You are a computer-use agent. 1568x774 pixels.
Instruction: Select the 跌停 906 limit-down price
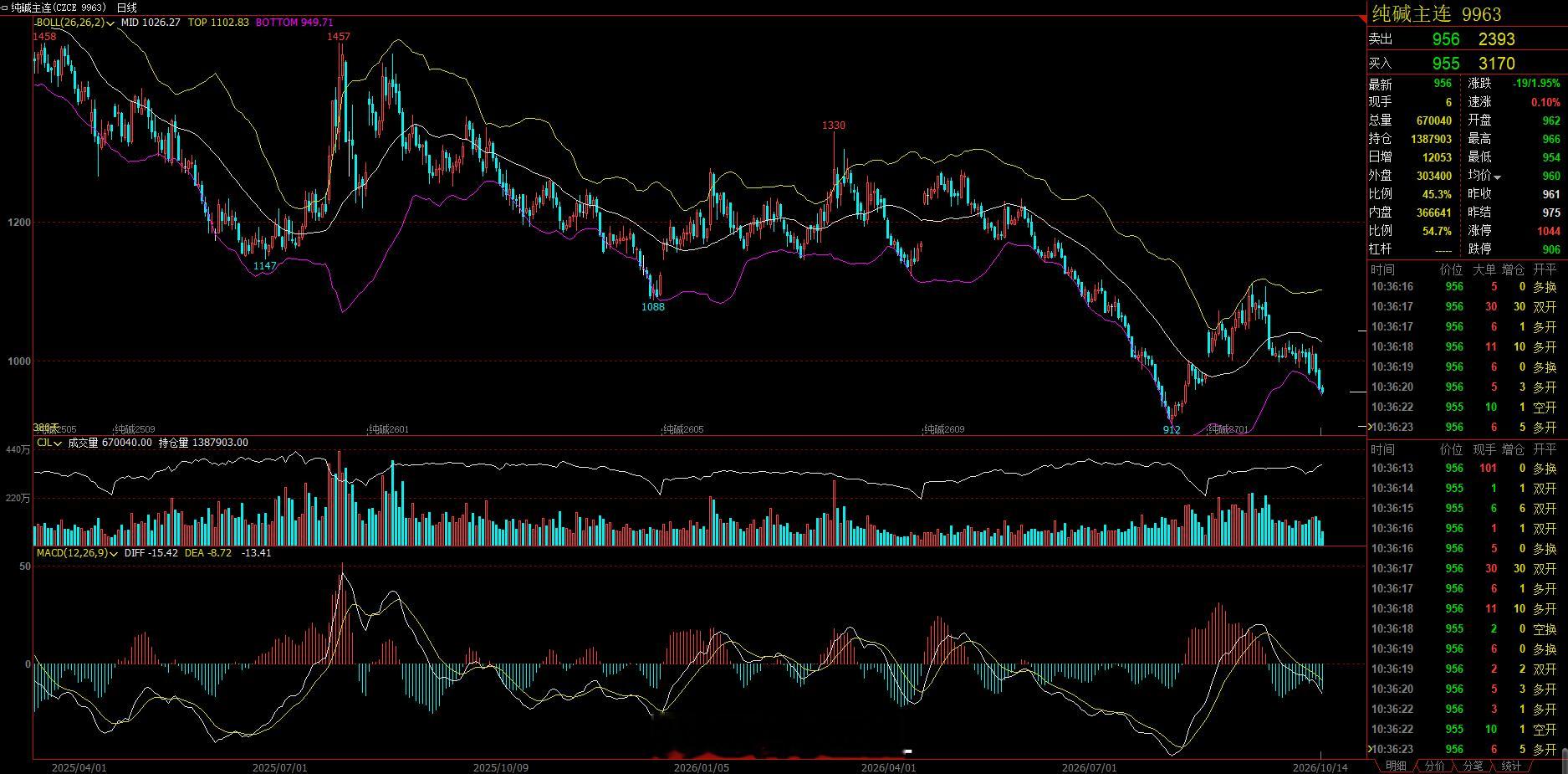coord(1551,249)
